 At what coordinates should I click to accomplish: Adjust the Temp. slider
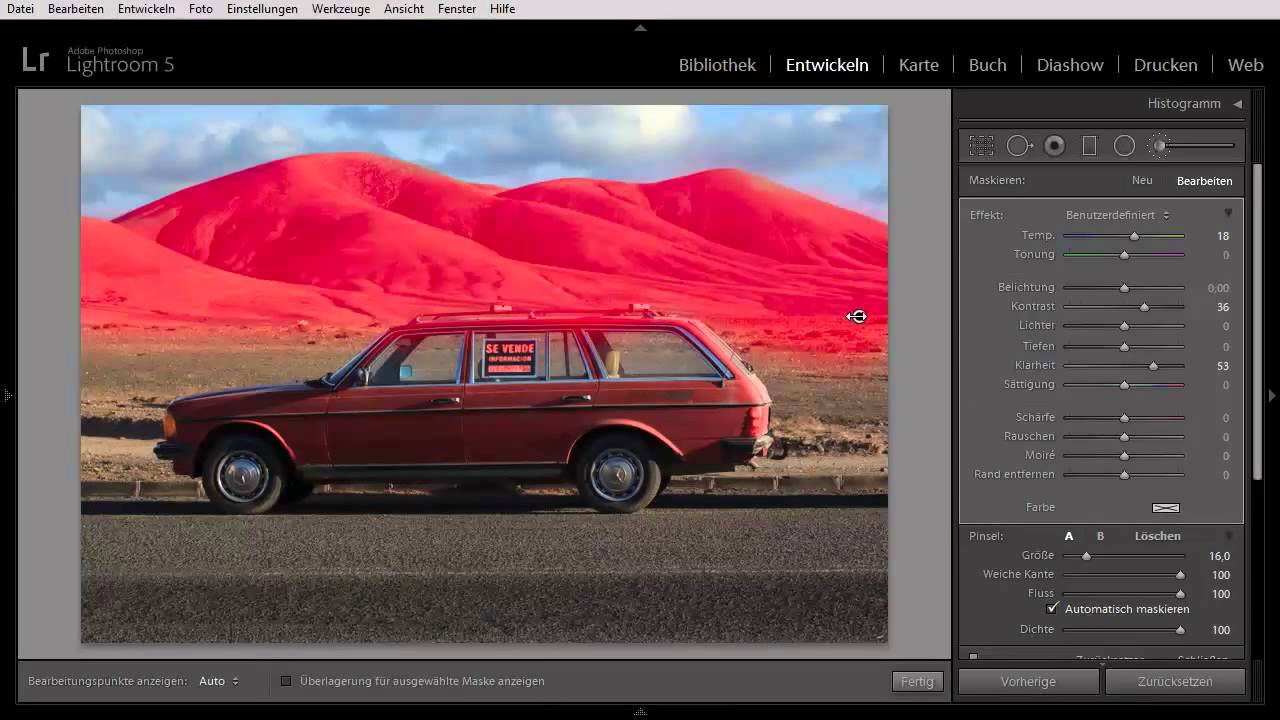point(1134,236)
